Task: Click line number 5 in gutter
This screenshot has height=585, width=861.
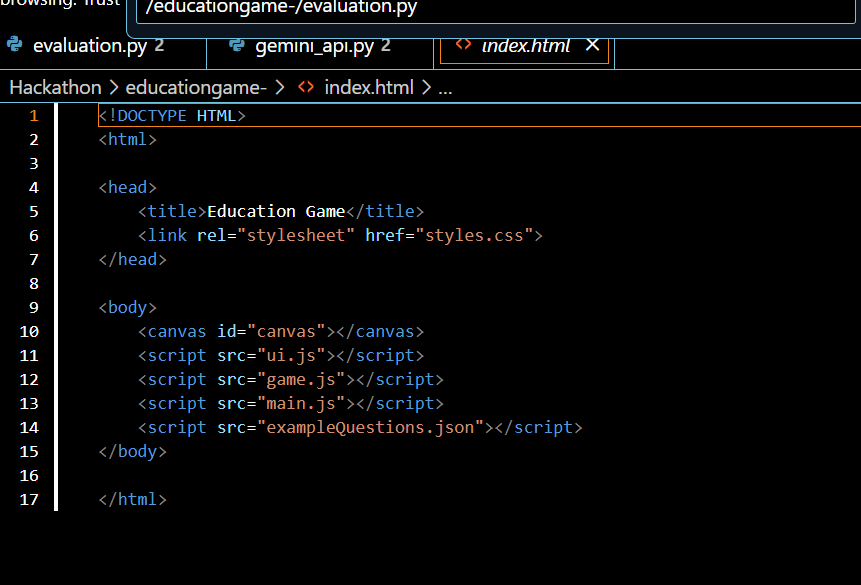Action: coord(33,211)
